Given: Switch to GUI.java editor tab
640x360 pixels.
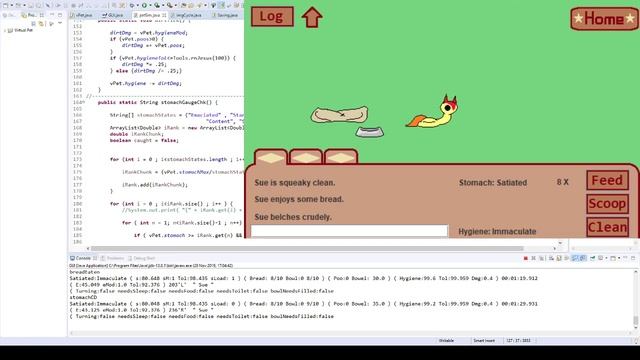Looking at the screenshot, I should 113,15.
